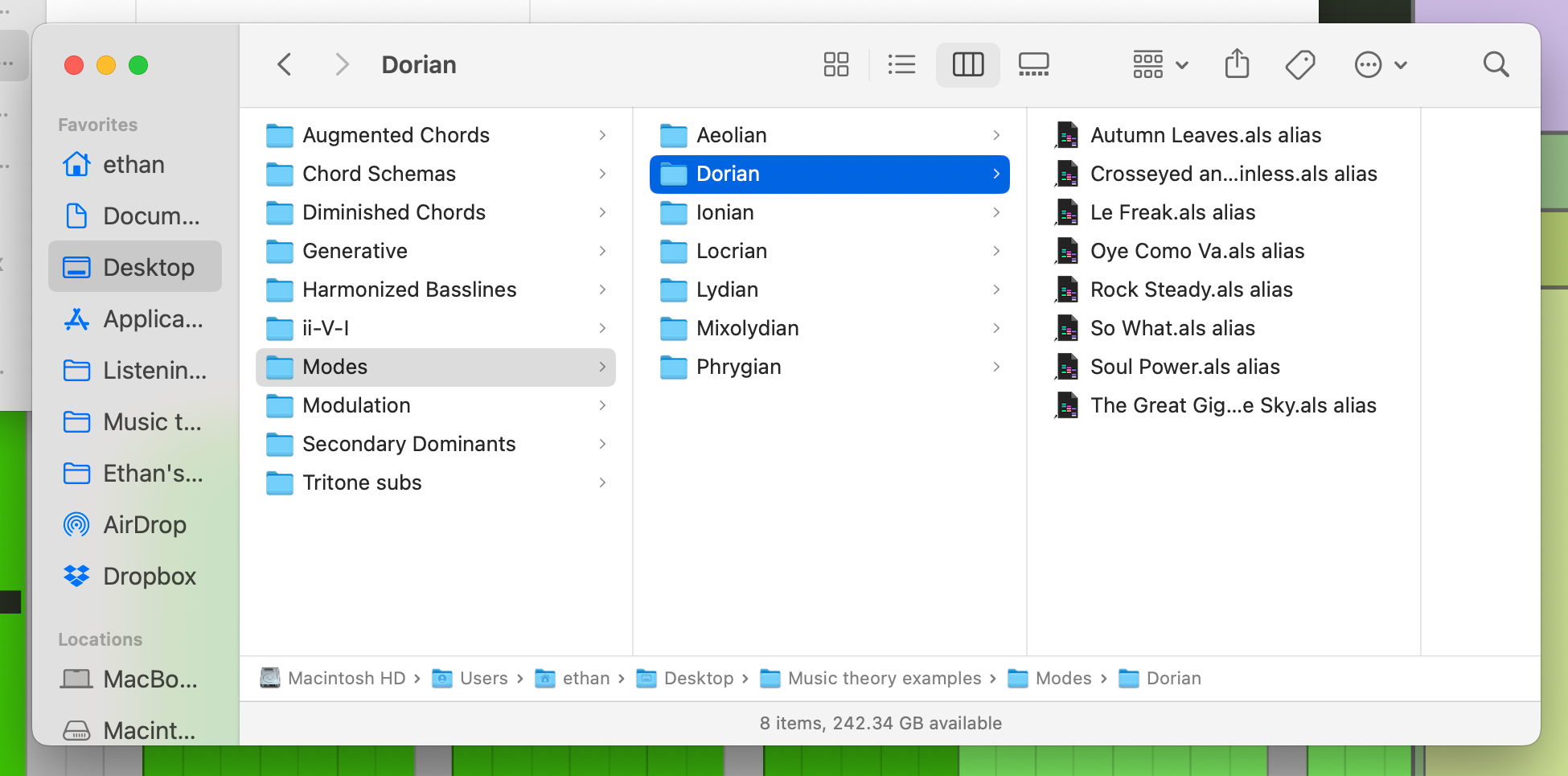Click Users in the path bar
This screenshot has width=1568, height=776.
pyautogui.click(x=483, y=679)
